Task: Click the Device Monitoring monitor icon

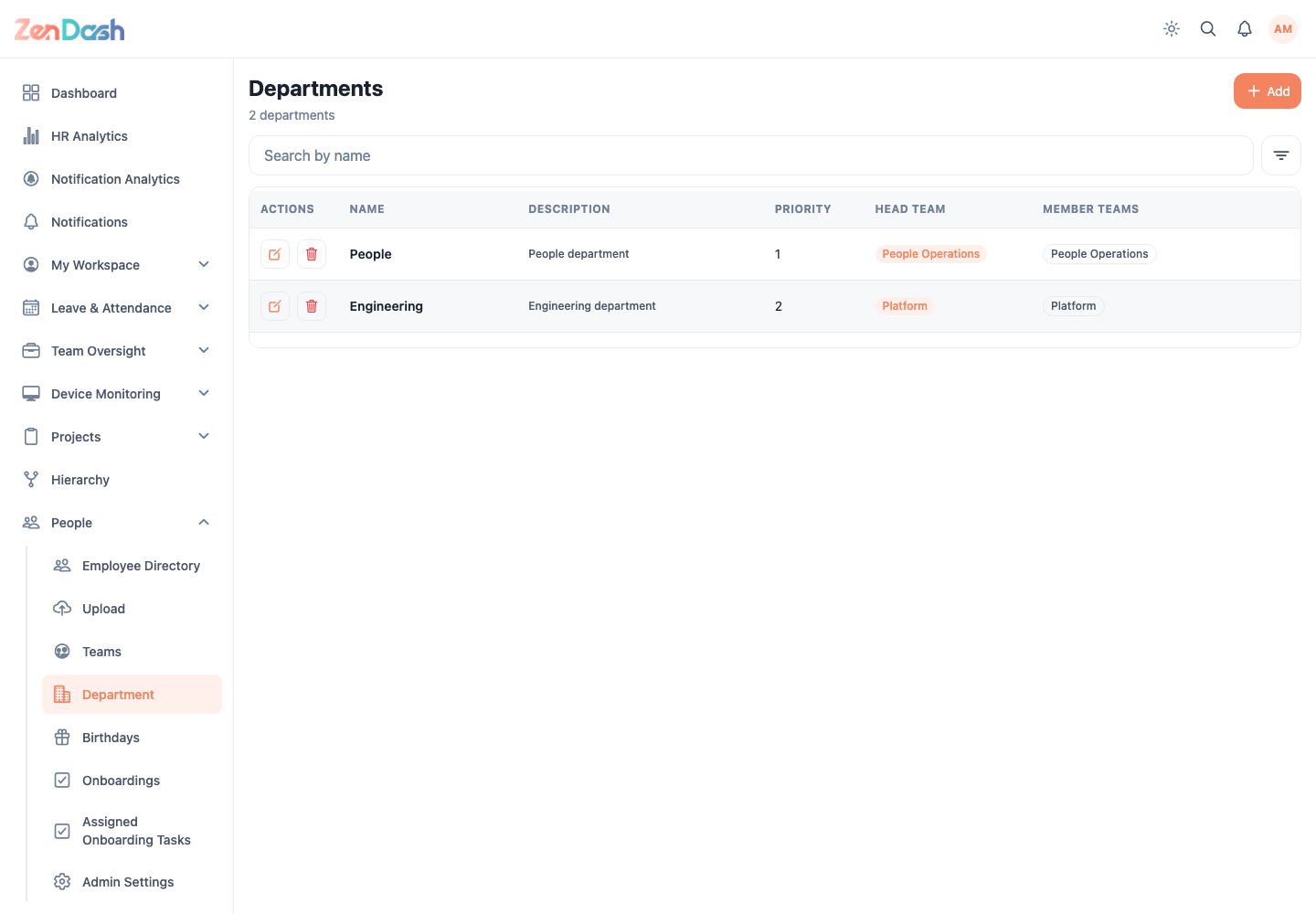Action: point(31,394)
